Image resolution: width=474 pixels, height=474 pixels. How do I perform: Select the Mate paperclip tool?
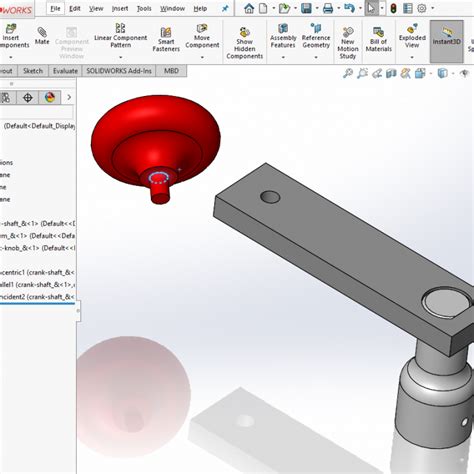coord(42,36)
